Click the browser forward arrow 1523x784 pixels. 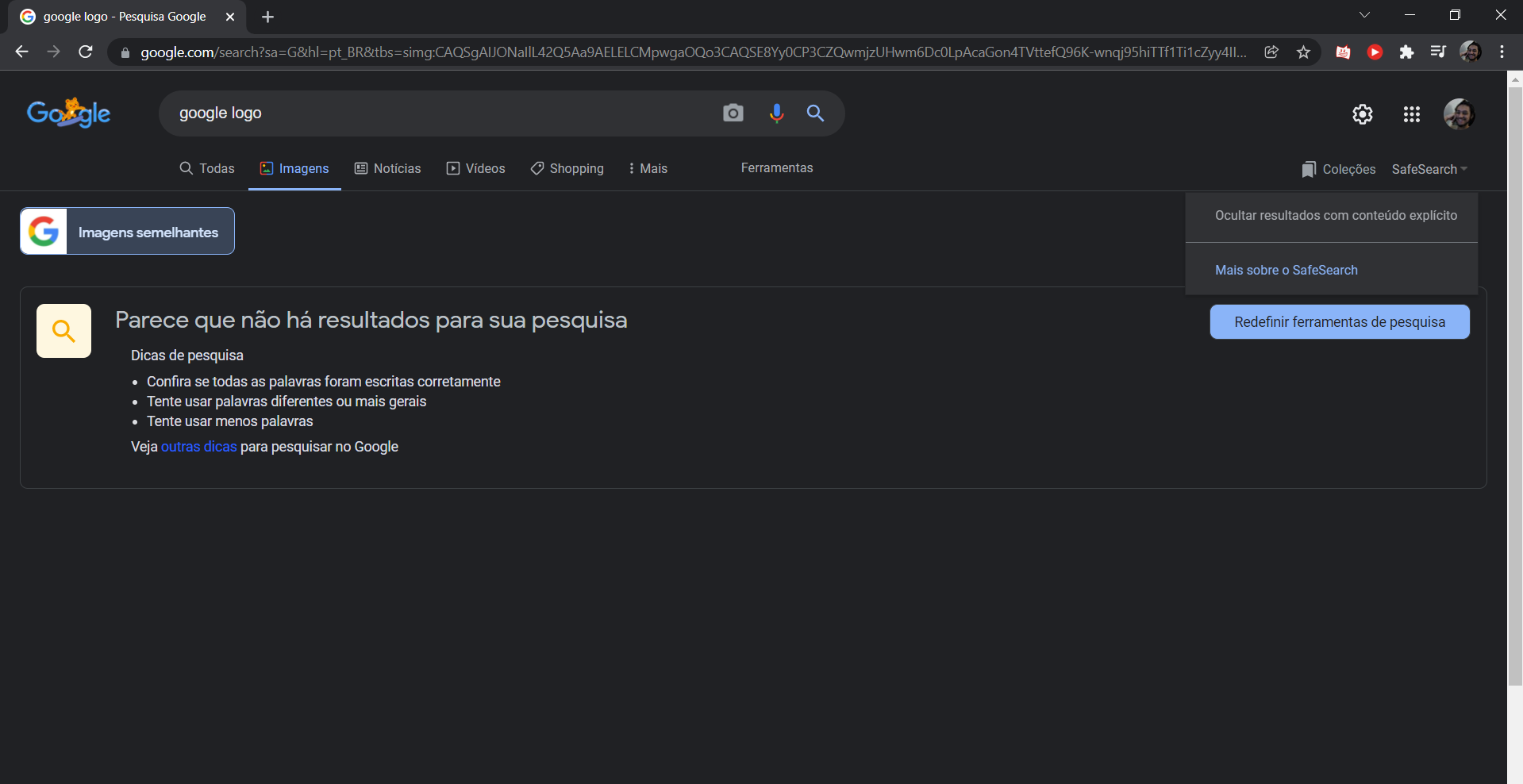click(x=53, y=52)
